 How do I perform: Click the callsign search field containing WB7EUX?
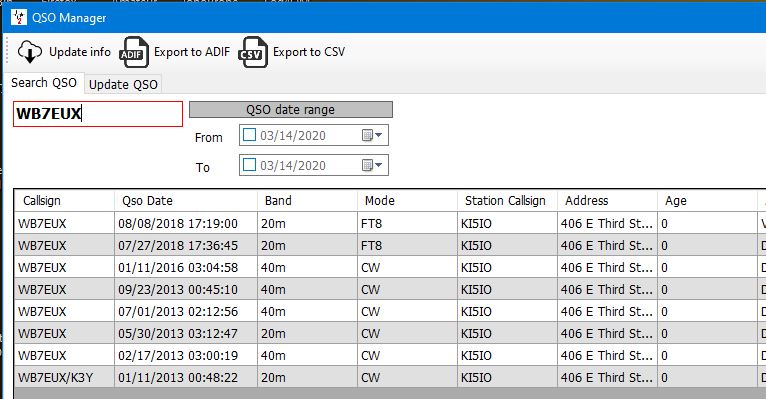[x=98, y=114]
